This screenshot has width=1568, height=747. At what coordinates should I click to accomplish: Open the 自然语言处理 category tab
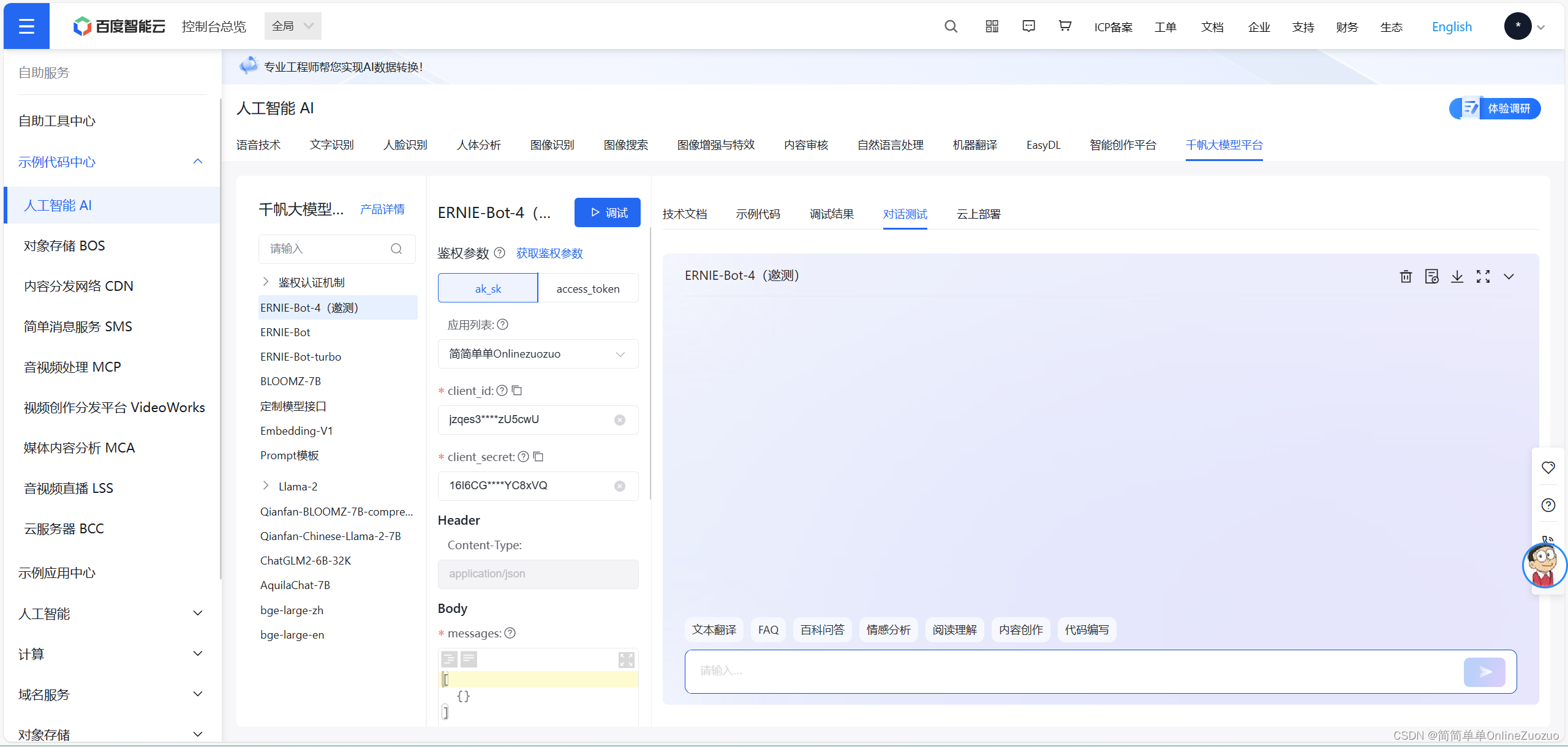tap(891, 145)
